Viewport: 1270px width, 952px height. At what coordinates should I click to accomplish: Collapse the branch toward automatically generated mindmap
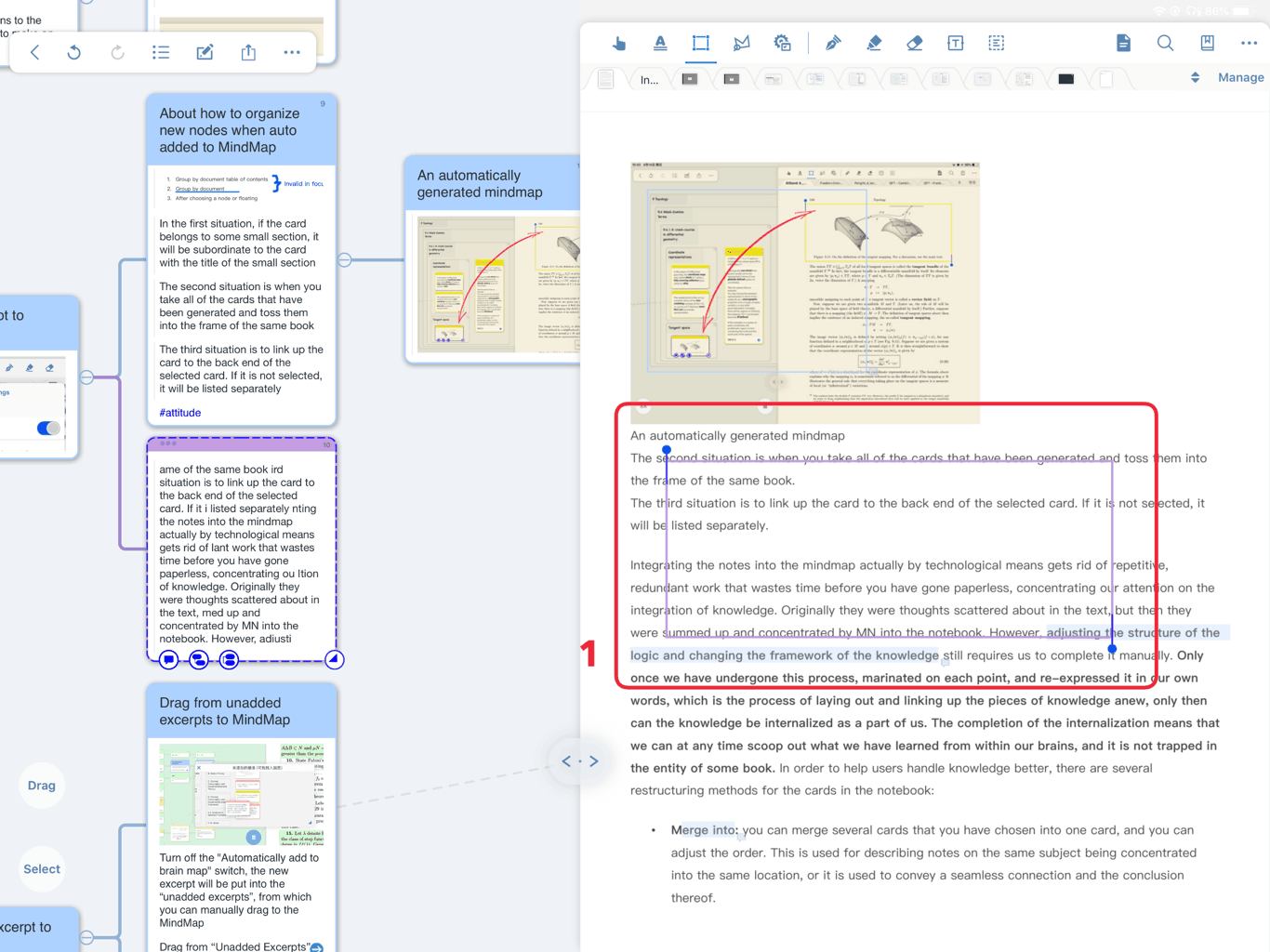click(345, 259)
